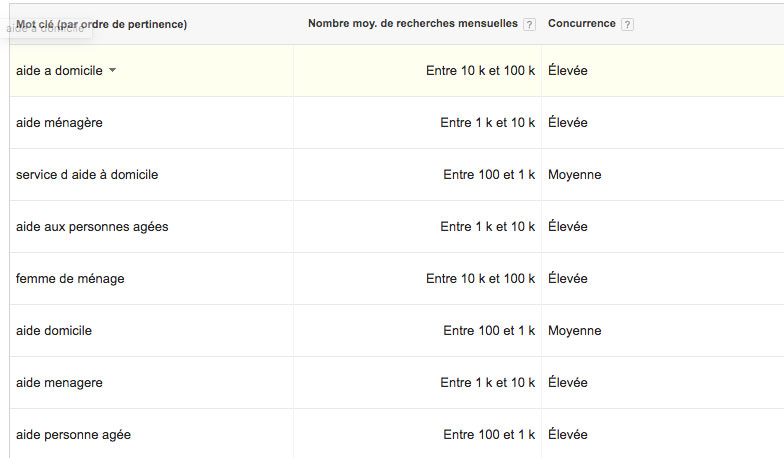This screenshot has height=458, width=784.
Task: Click search volume for aide personne agée
Action: [489, 434]
